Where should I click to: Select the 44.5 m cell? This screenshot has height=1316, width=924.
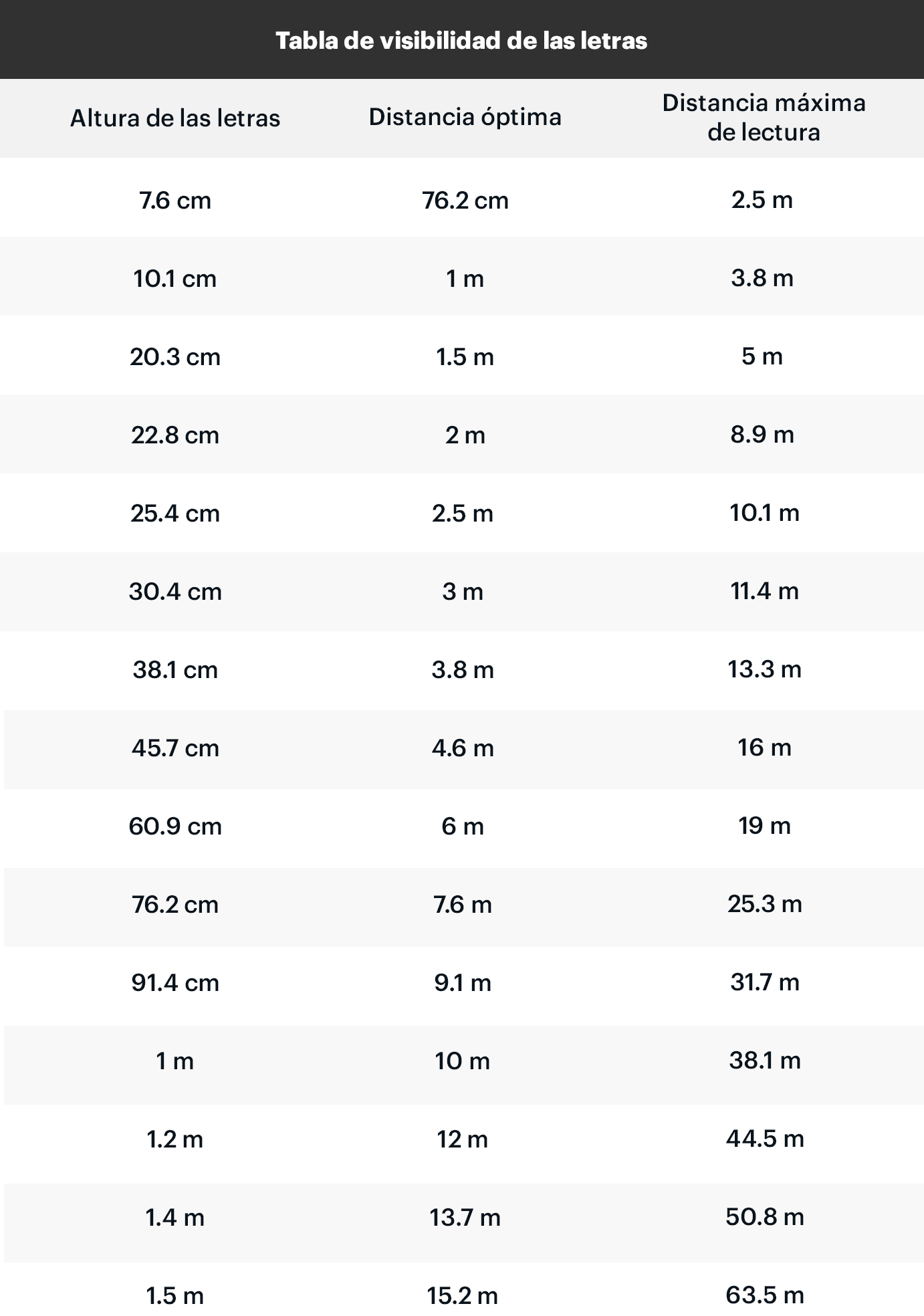coord(765,1139)
